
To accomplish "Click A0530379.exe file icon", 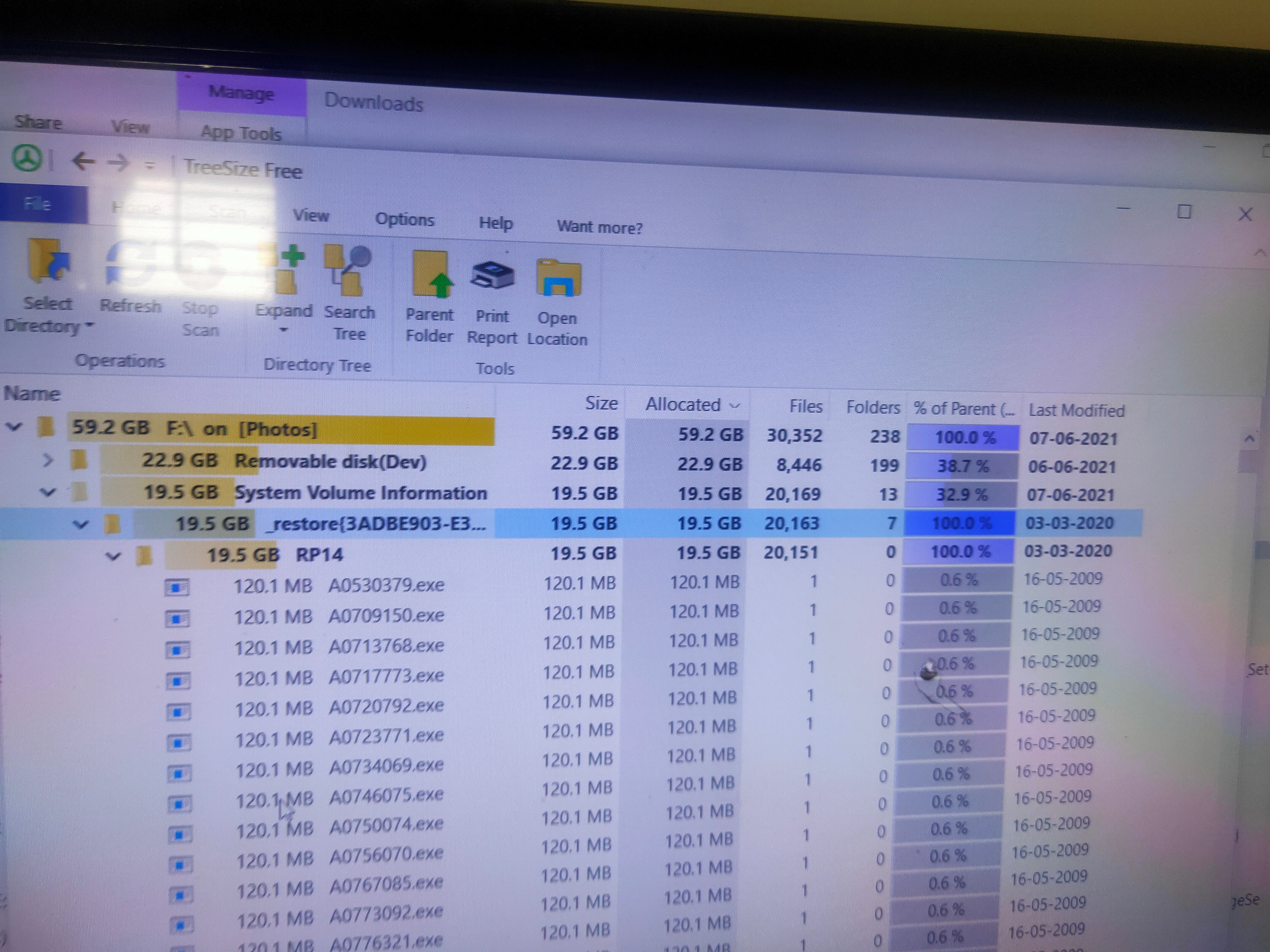I will [x=177, y=587].
